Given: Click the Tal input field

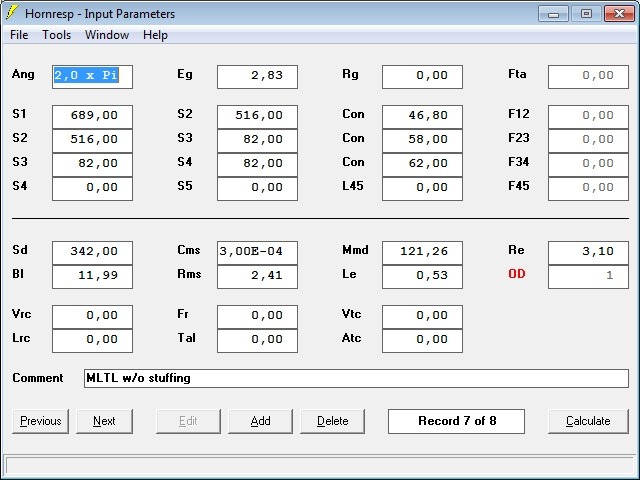Looking at the screenshot, I should tap(258, 341).
